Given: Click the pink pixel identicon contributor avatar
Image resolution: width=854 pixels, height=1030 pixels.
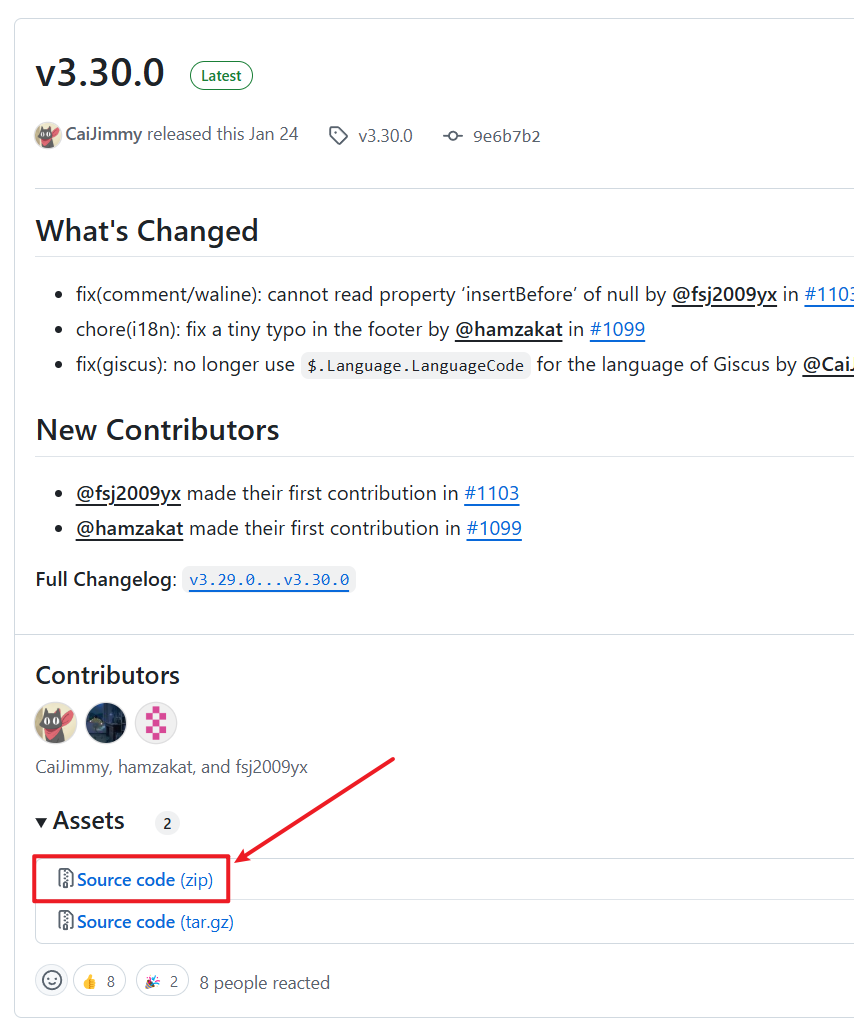Looking at the screenshot, I should pyautogui.click(x=156, y=723).
